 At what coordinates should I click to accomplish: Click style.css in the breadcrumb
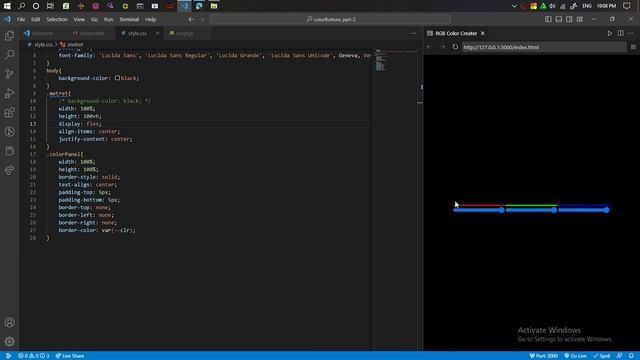[x=43, y=44]
